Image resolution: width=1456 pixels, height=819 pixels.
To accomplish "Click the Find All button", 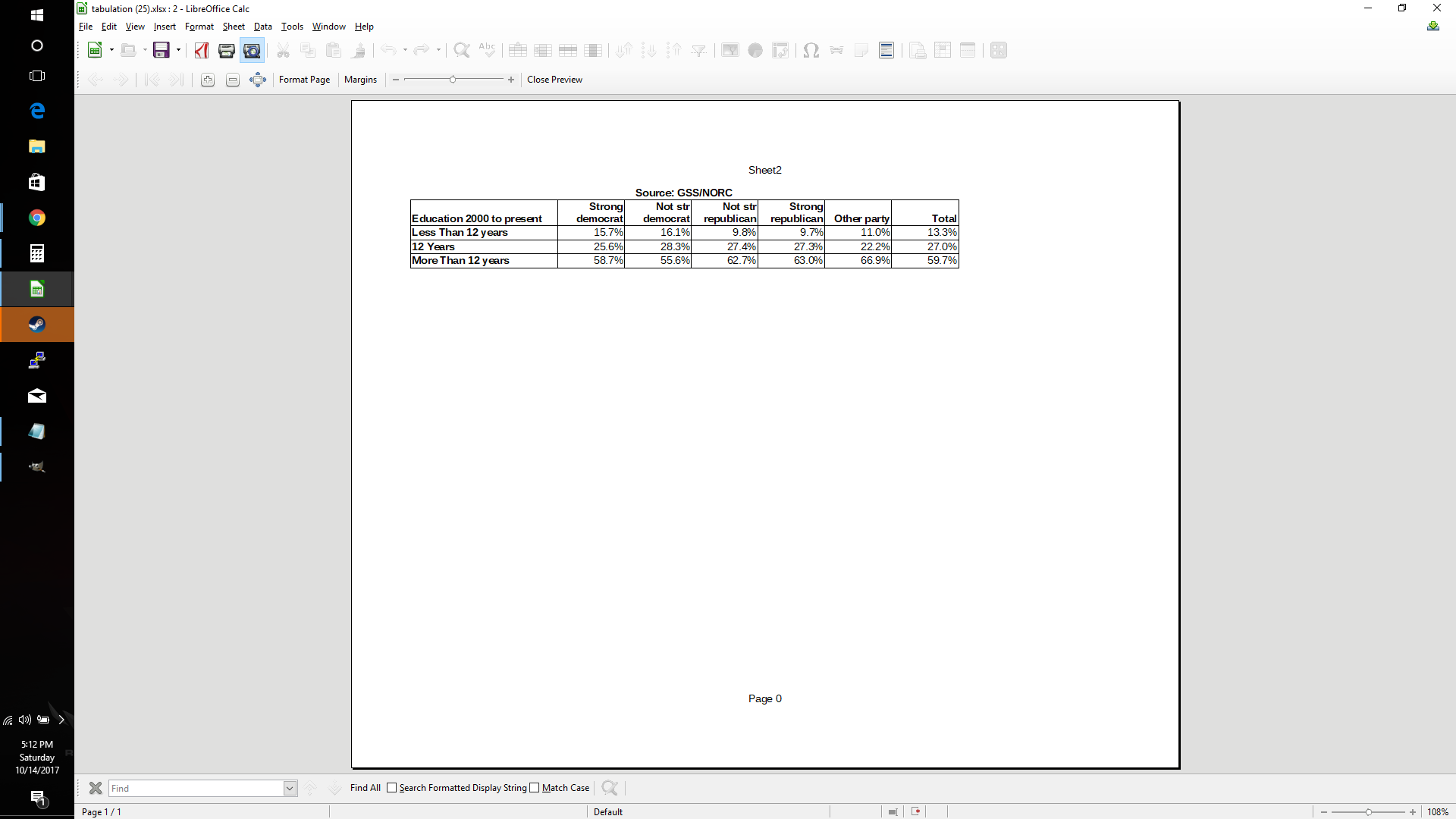I will click(x=366, y=788).
